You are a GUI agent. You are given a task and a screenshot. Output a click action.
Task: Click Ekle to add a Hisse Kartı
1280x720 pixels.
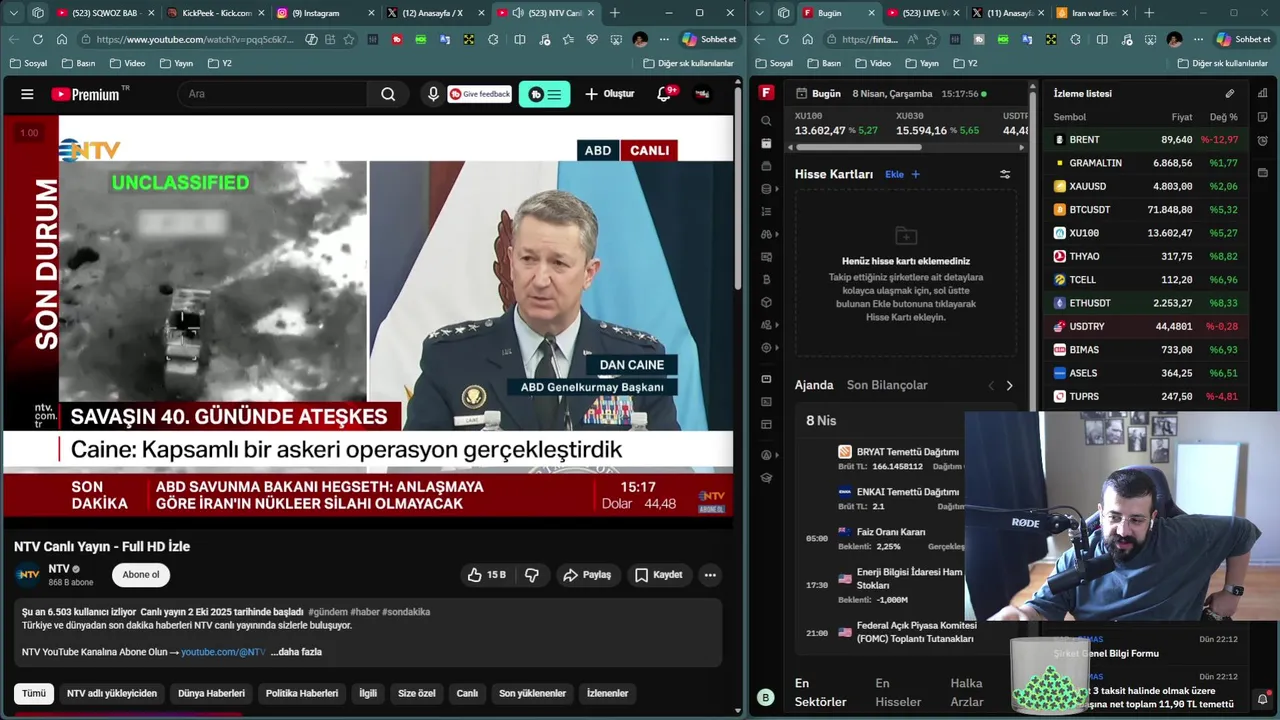[x=902, y=174]
